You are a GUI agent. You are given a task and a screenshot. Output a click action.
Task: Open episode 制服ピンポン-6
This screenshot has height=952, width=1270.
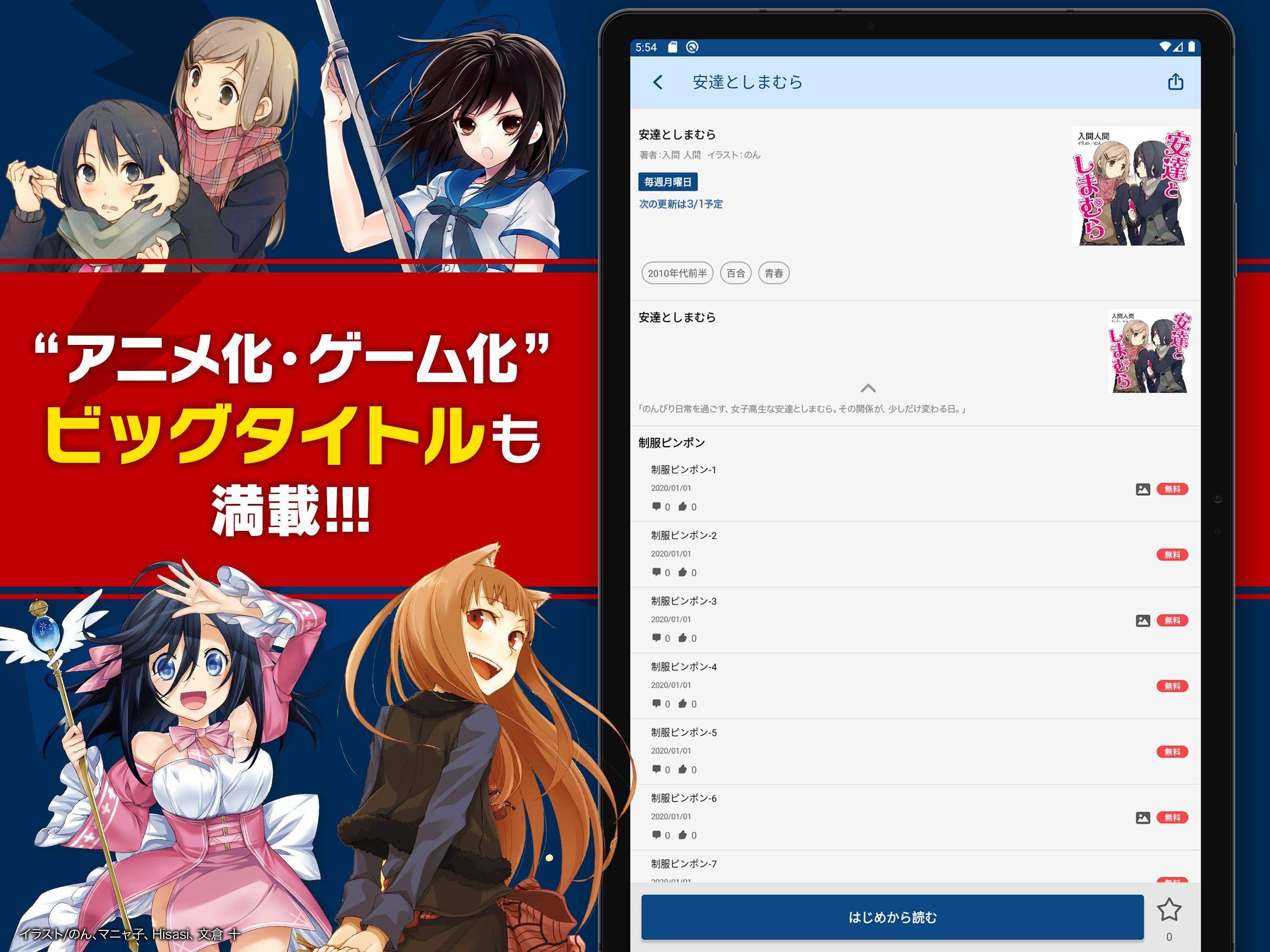[915, 817]
